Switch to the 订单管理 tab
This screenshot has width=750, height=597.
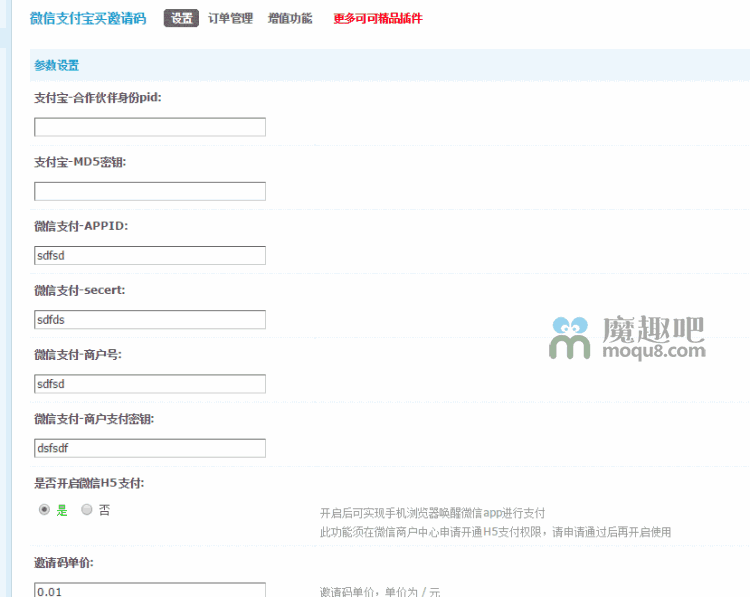pos(230,19)
